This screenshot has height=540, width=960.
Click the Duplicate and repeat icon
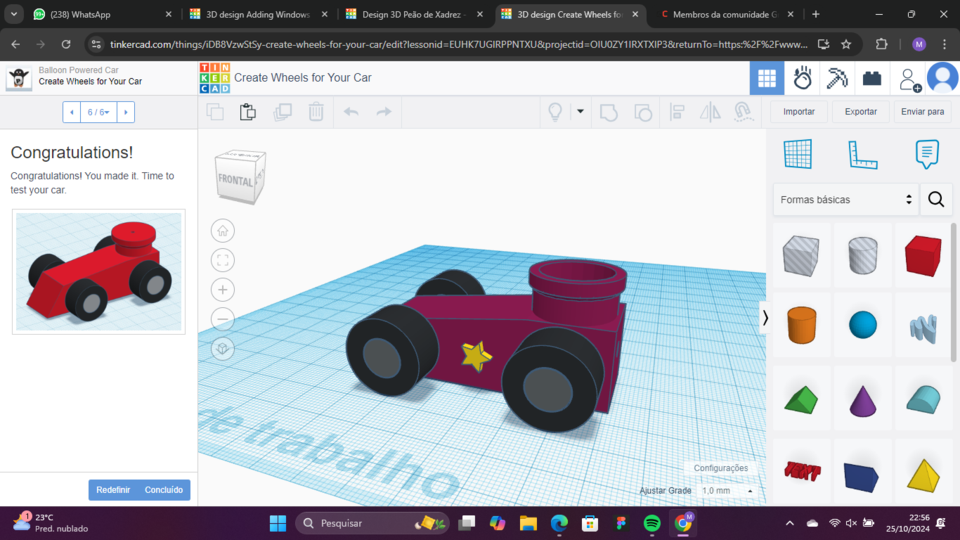[x=282, y=112]
